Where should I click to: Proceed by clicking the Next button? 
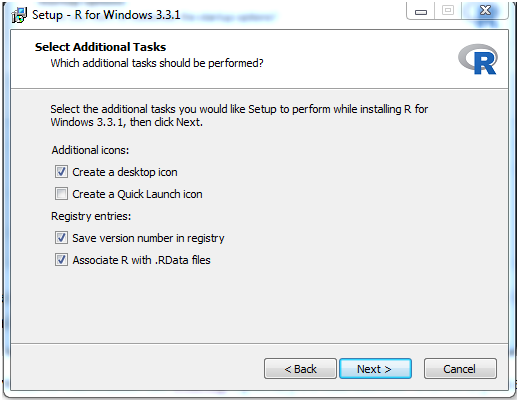tap(375, 369)
